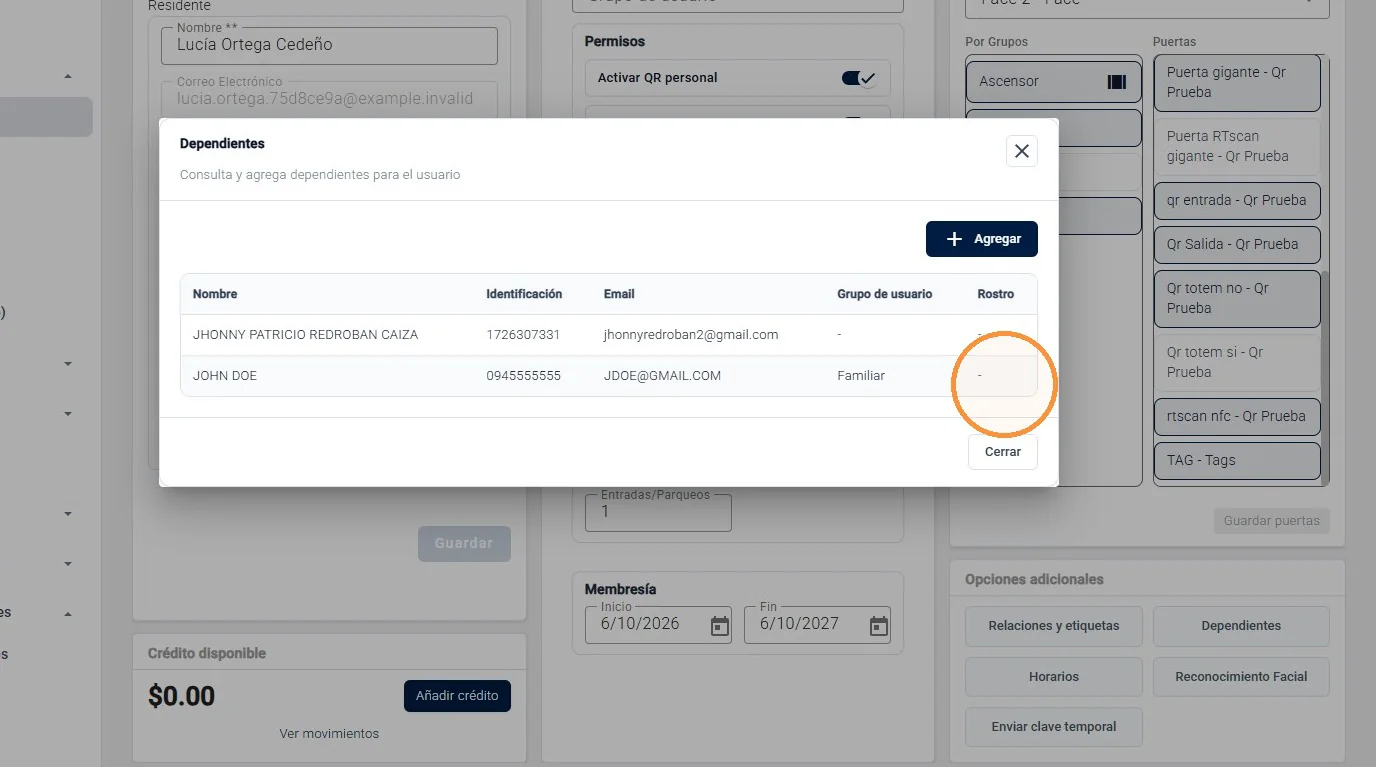
Task: Click email jhonnyredroban2@gmail.com
Action: click(x=691, y=335)
